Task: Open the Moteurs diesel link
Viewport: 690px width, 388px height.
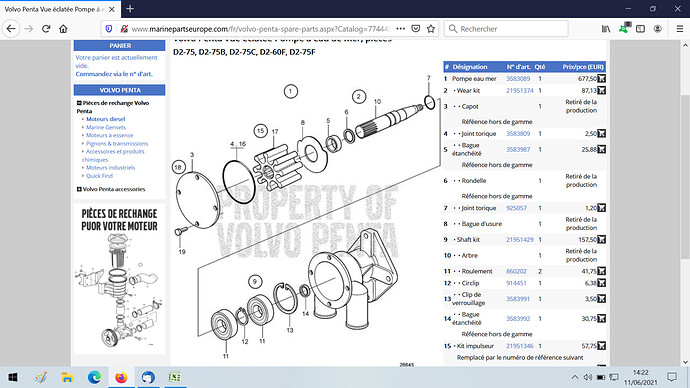Action: point(106,119)
